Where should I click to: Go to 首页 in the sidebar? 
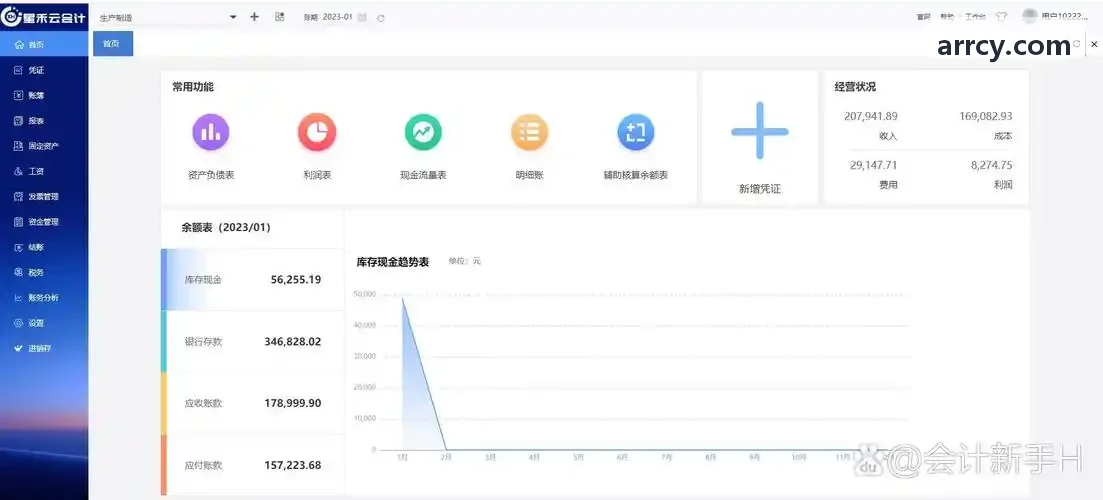[44, 44]
